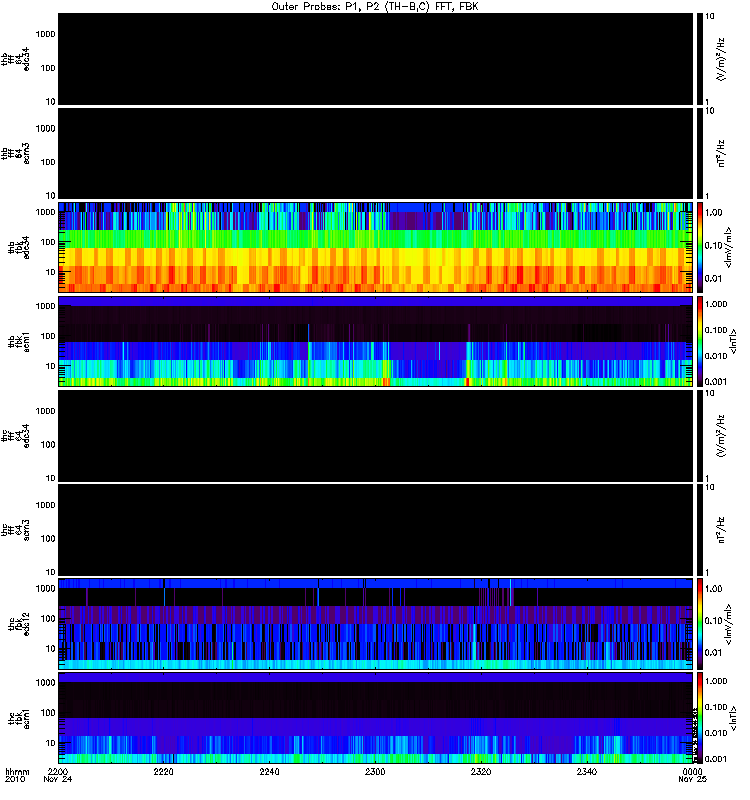
Task: Click the empty thb fff edc34 spectrogram panel
Action: point(376,59)
